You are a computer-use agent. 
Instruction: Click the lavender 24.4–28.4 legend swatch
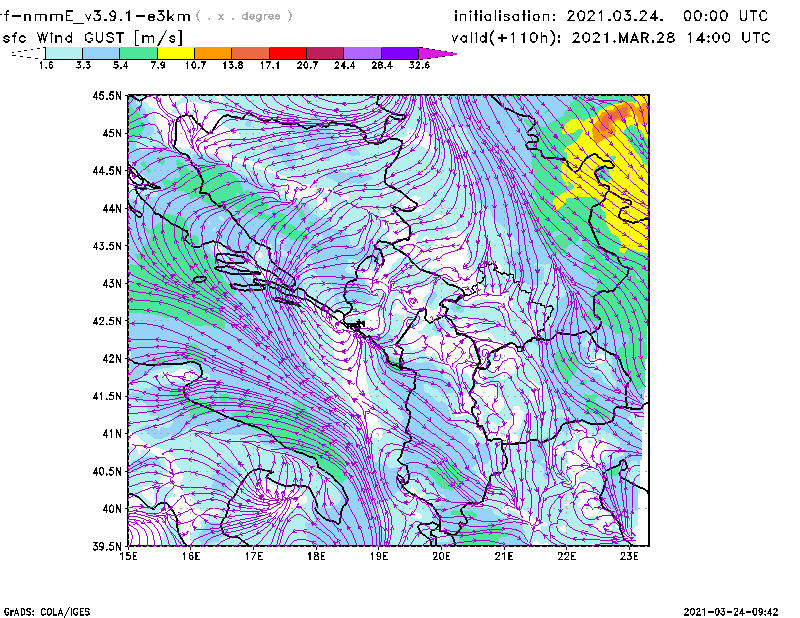pos(363,53)
